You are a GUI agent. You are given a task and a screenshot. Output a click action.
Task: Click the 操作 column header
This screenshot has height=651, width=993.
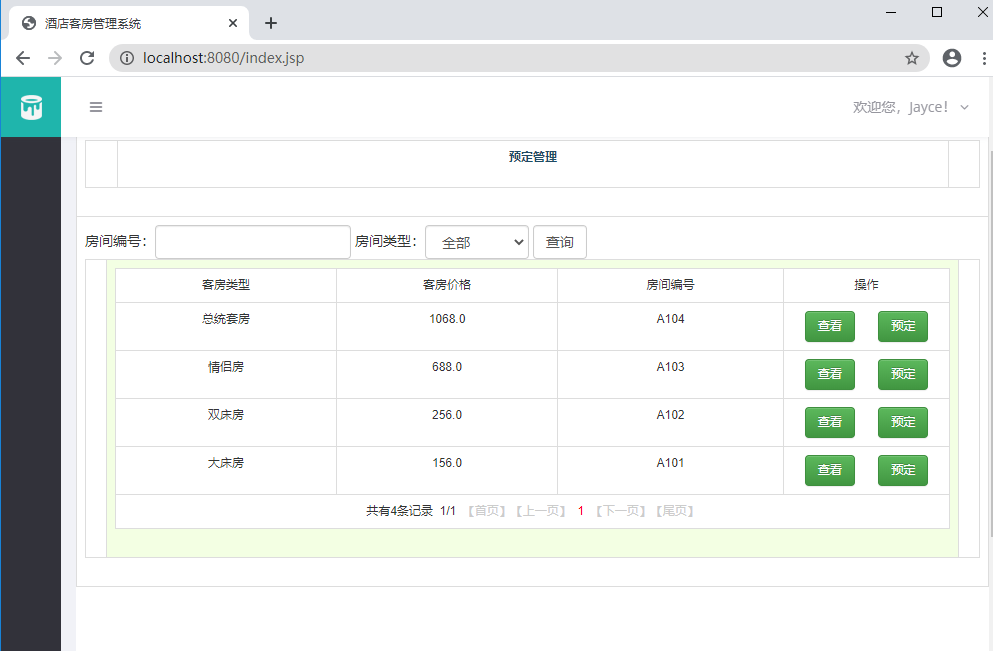(x=866, y=285)
